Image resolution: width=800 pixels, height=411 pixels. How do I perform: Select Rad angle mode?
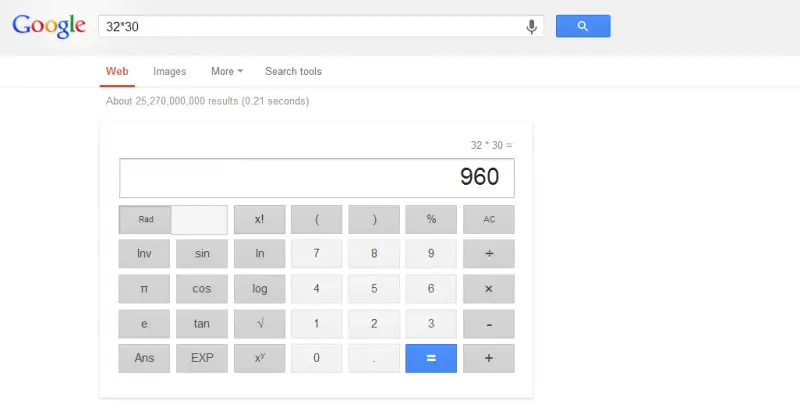pos(145,219)
